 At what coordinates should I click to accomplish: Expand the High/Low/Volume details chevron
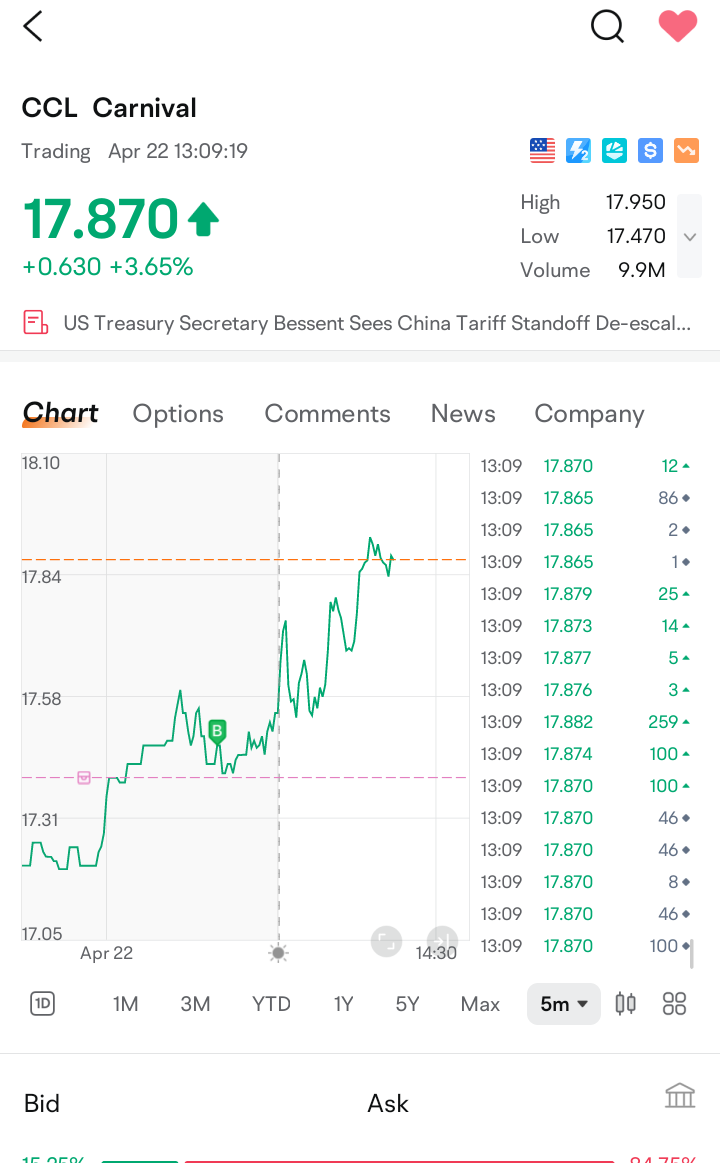[x=690, y=237]
